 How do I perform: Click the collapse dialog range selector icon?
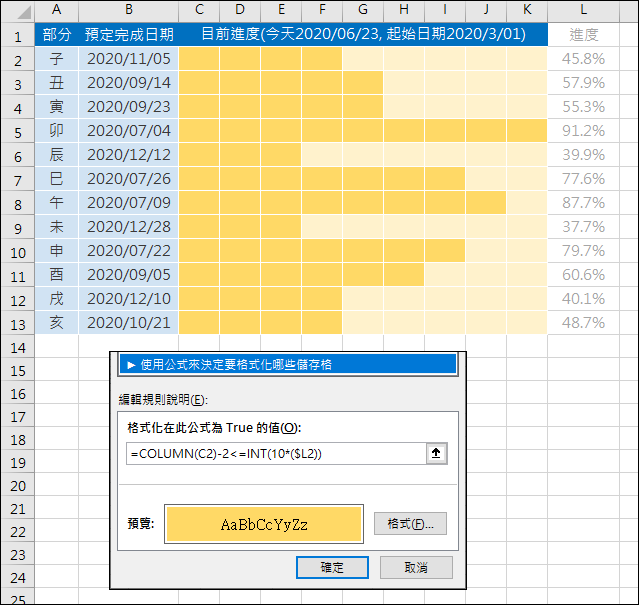pyautogui.click(x=436, y=453)
